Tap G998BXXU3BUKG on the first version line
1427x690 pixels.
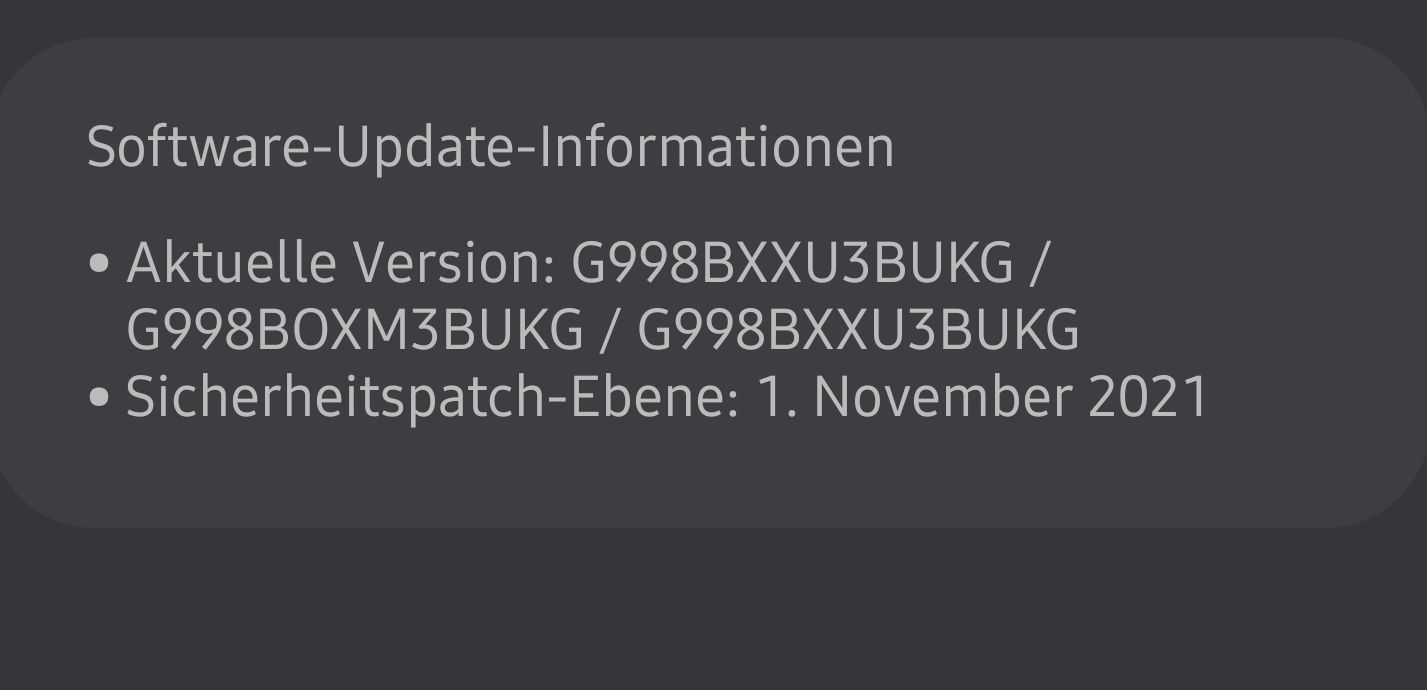click(x=792, y=264)
